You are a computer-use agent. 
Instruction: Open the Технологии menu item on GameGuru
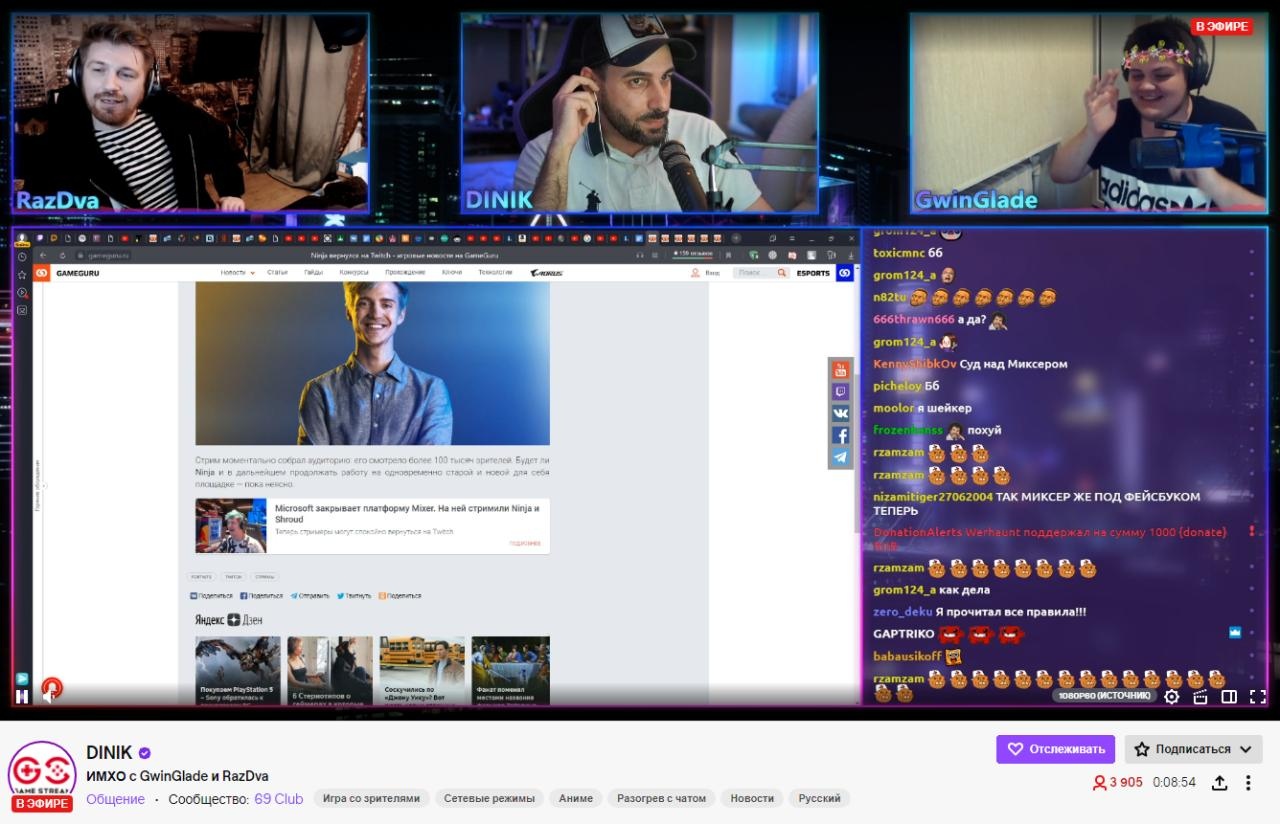click(x=495, y=272)
